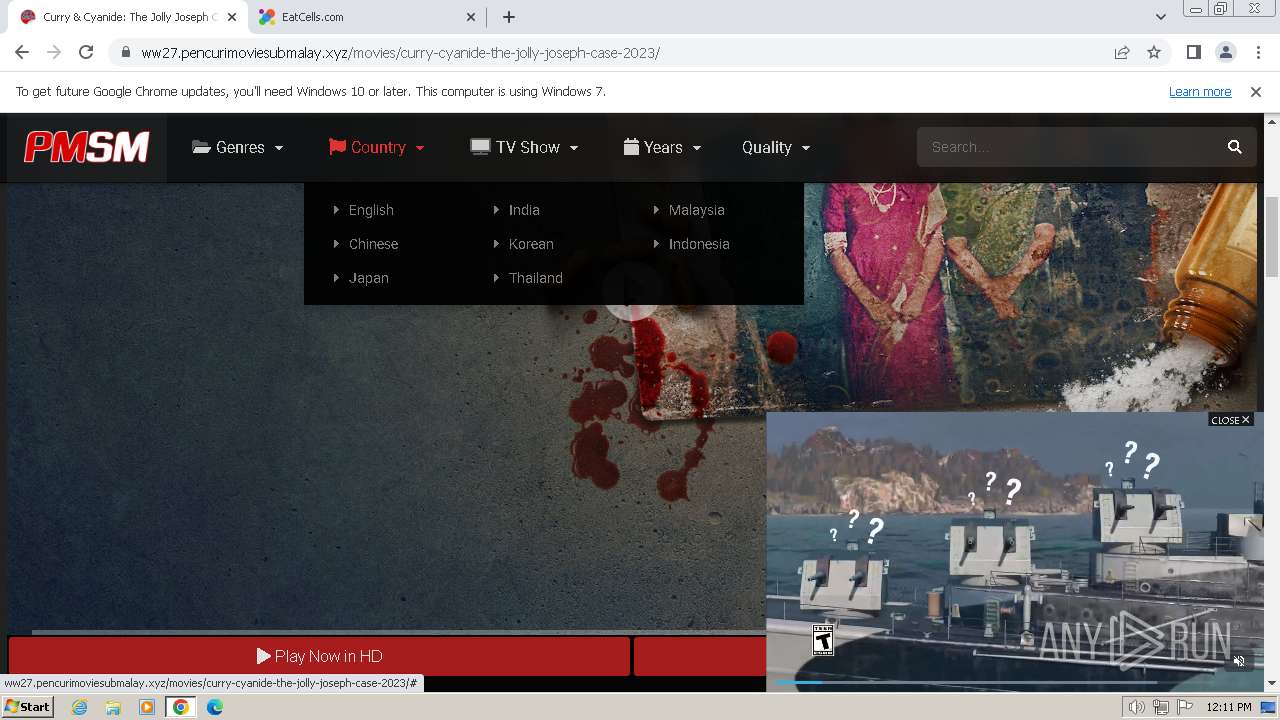Select Korean in Country menu

(x=531, y=244)
